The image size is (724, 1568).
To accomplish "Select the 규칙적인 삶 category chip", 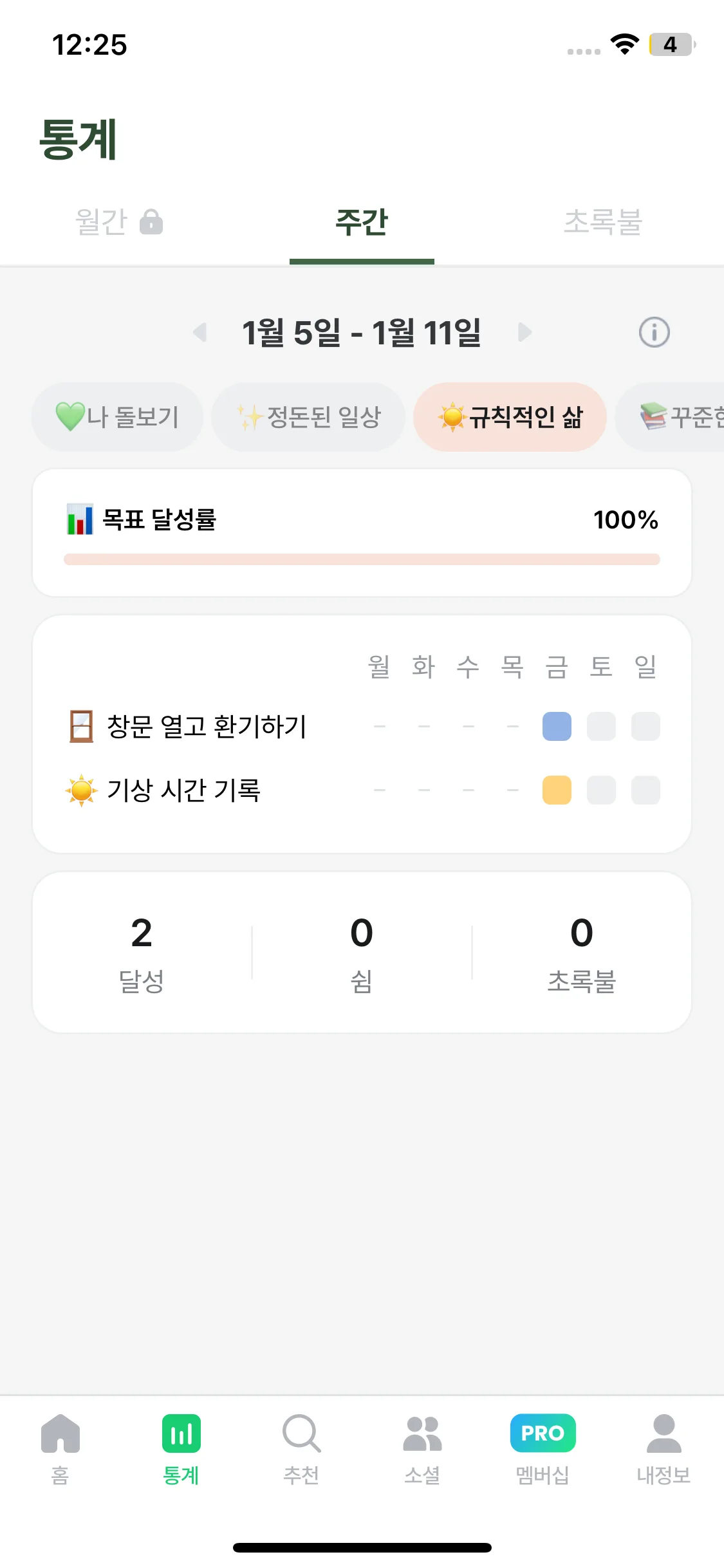I will (x=510, y=417).
